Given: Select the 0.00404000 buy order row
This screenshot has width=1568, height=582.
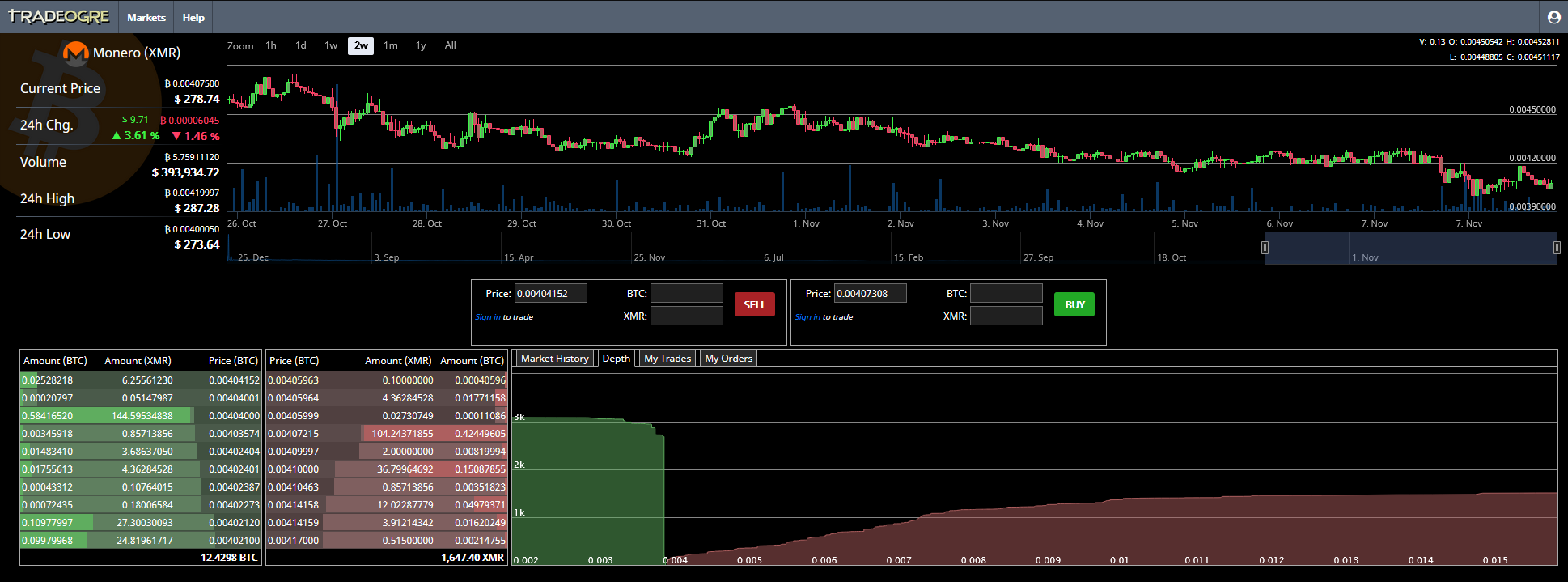Looking at the screenshot, I should coord(141,416).
